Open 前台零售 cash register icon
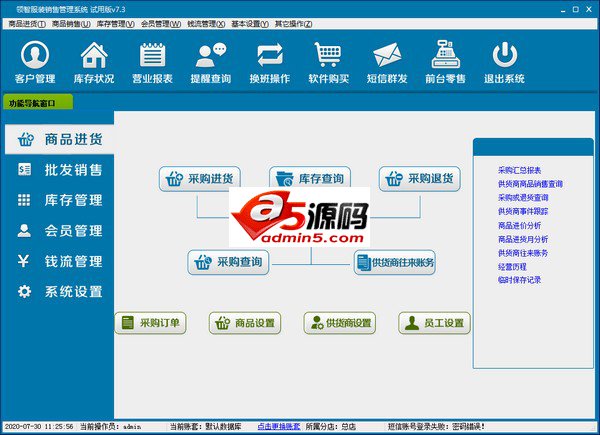600x435 pixels. coord(445,62)
